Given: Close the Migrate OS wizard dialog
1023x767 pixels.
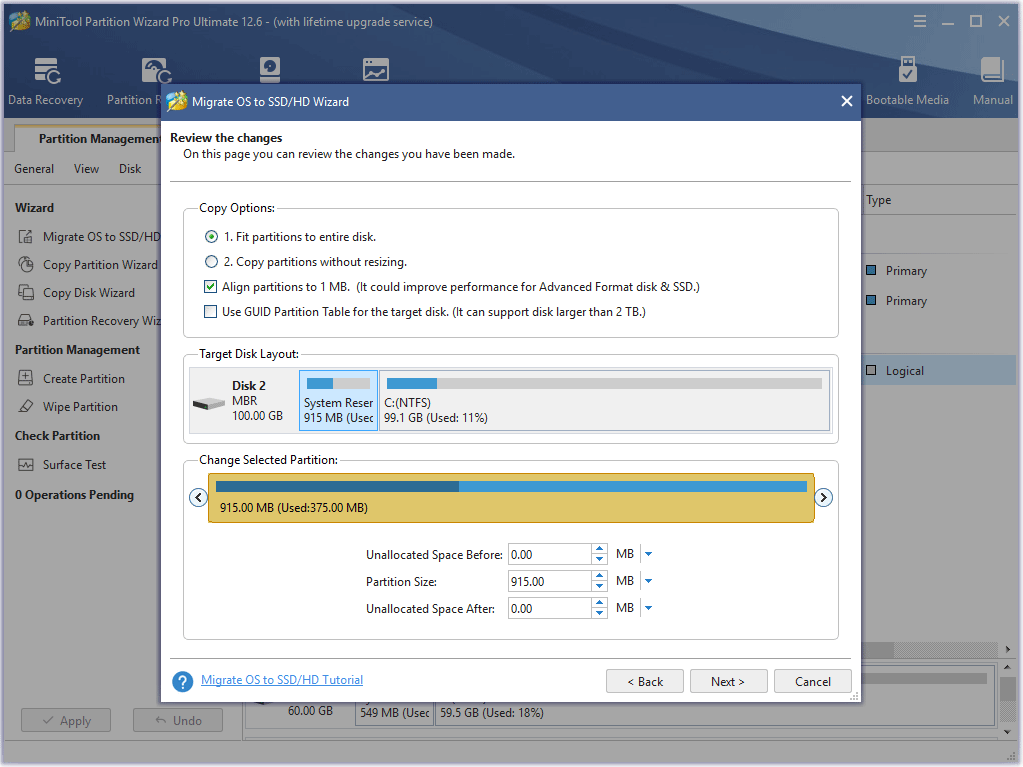Looking at the screenshot, I should coord(846,101).
